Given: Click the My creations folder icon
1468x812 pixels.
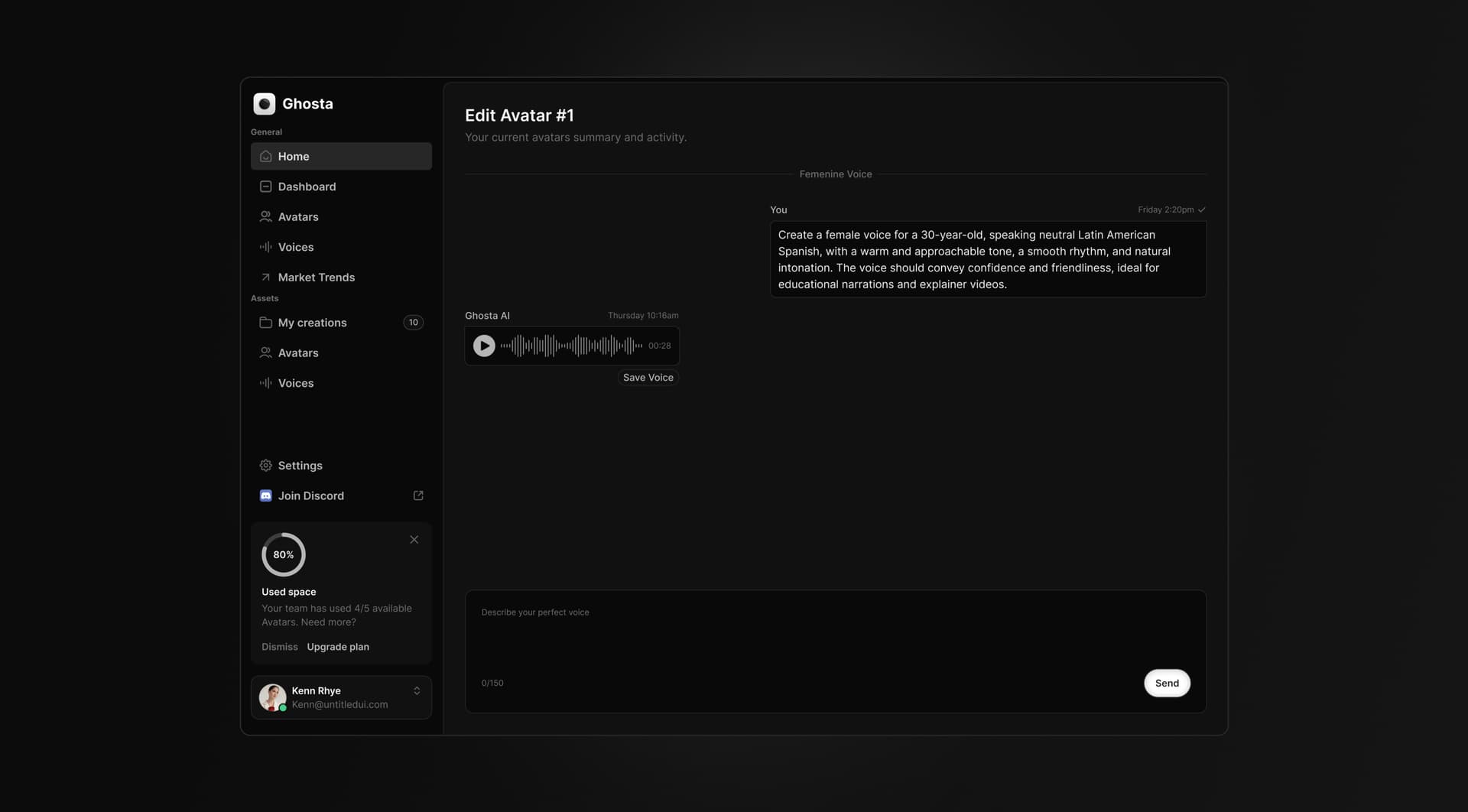Looking at the screenshot, I should pyautogui.click(x=265, y=323).
